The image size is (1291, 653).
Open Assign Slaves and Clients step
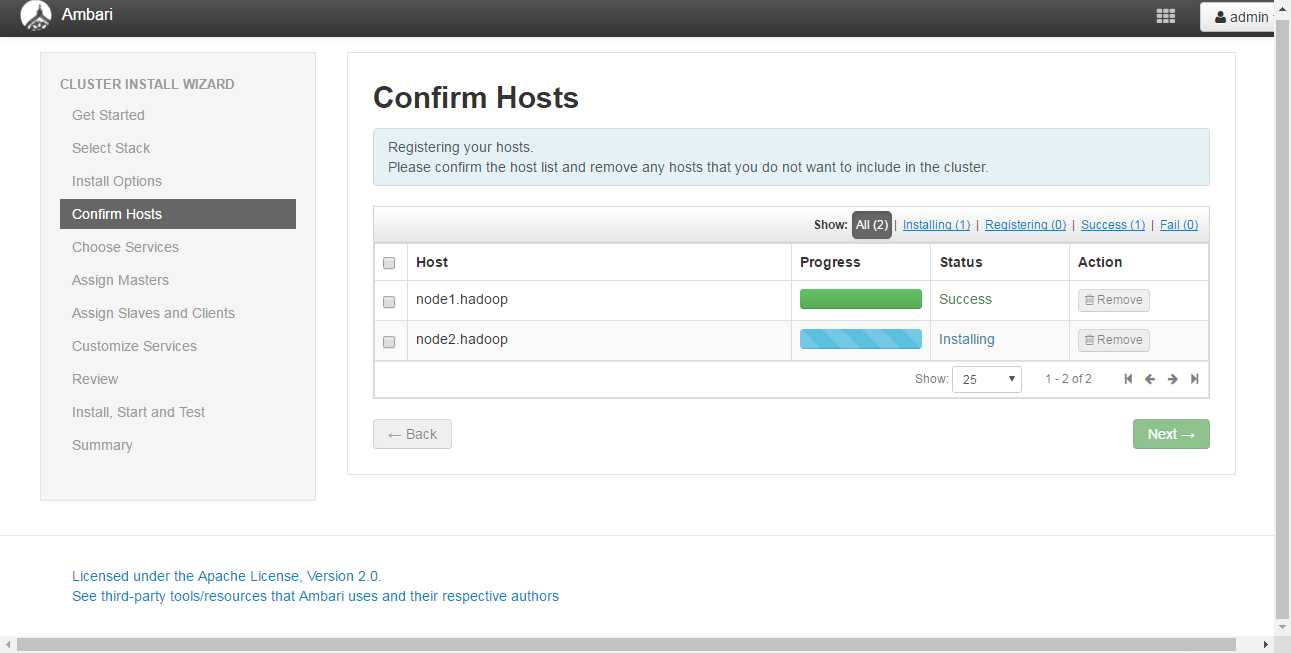pyautogui.click(x=153, y=313)
